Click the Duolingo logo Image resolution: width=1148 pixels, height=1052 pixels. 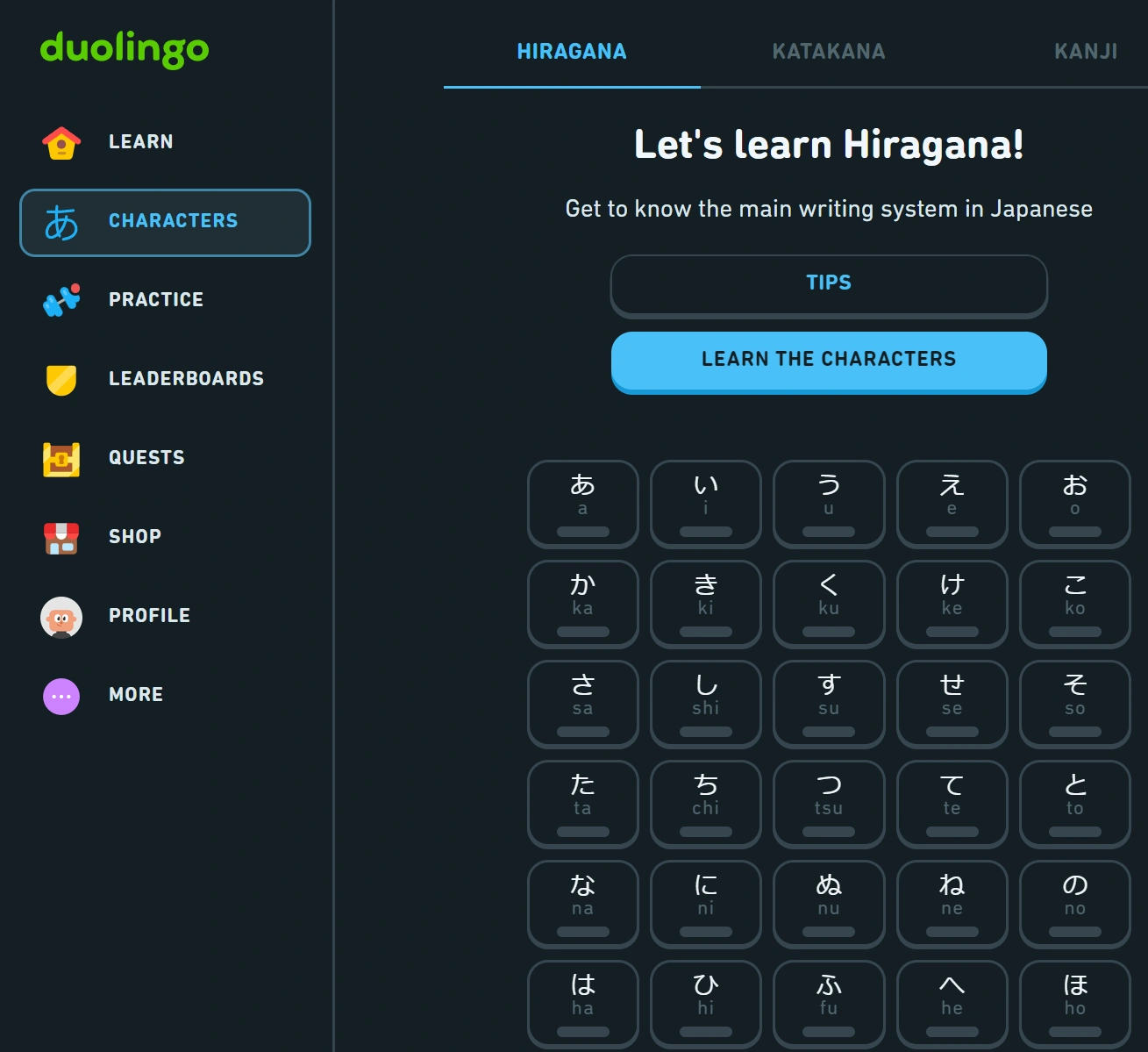coord(125,49)
